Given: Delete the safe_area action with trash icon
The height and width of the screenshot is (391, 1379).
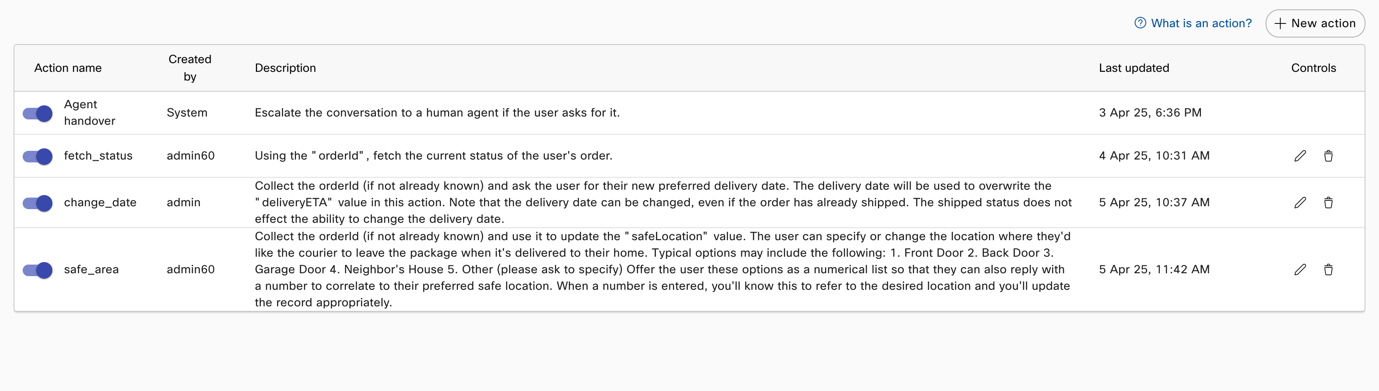Looking at the screenshot, I should [x=1328, y=270].
